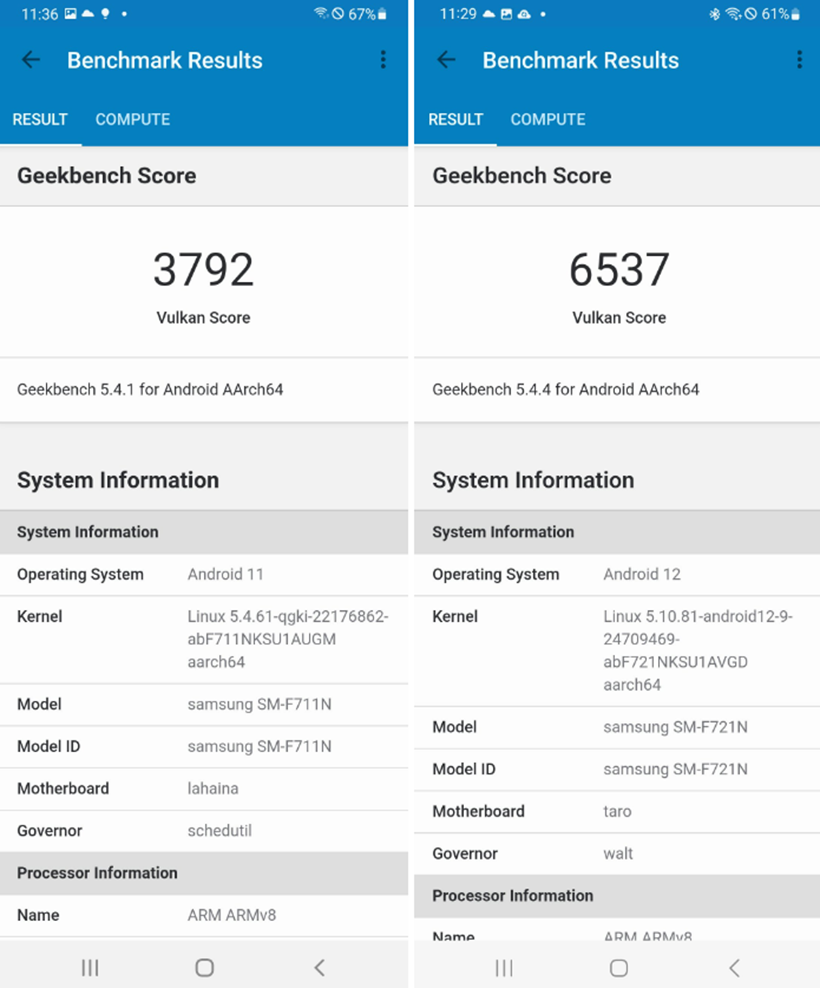Viewport: 820px width, 988px height.
Task: Tap Wi-Fi status icon on right phone
Action: pyautogui.click(x=733, y=13)
